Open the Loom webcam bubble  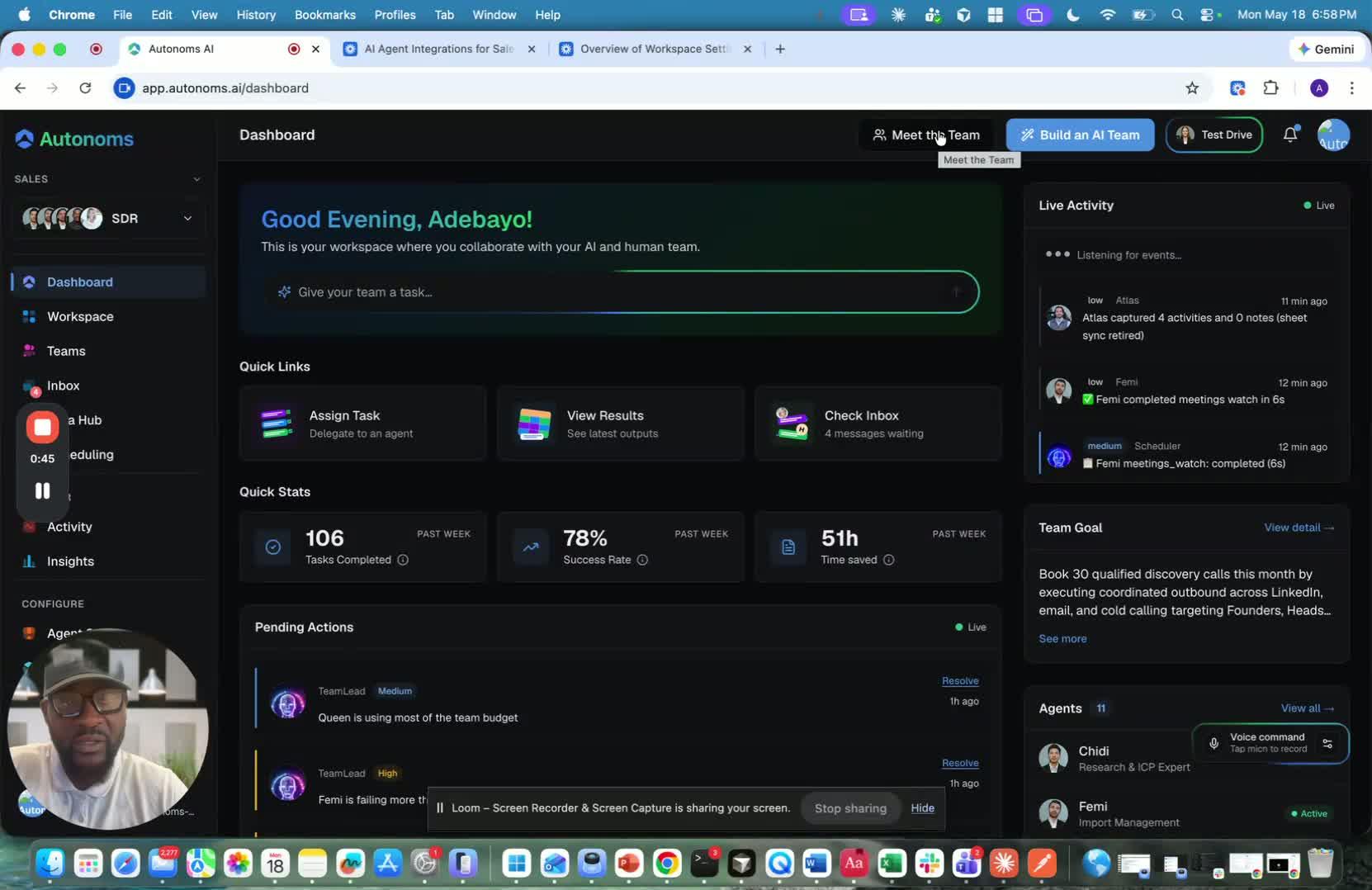tap(107, 729)
